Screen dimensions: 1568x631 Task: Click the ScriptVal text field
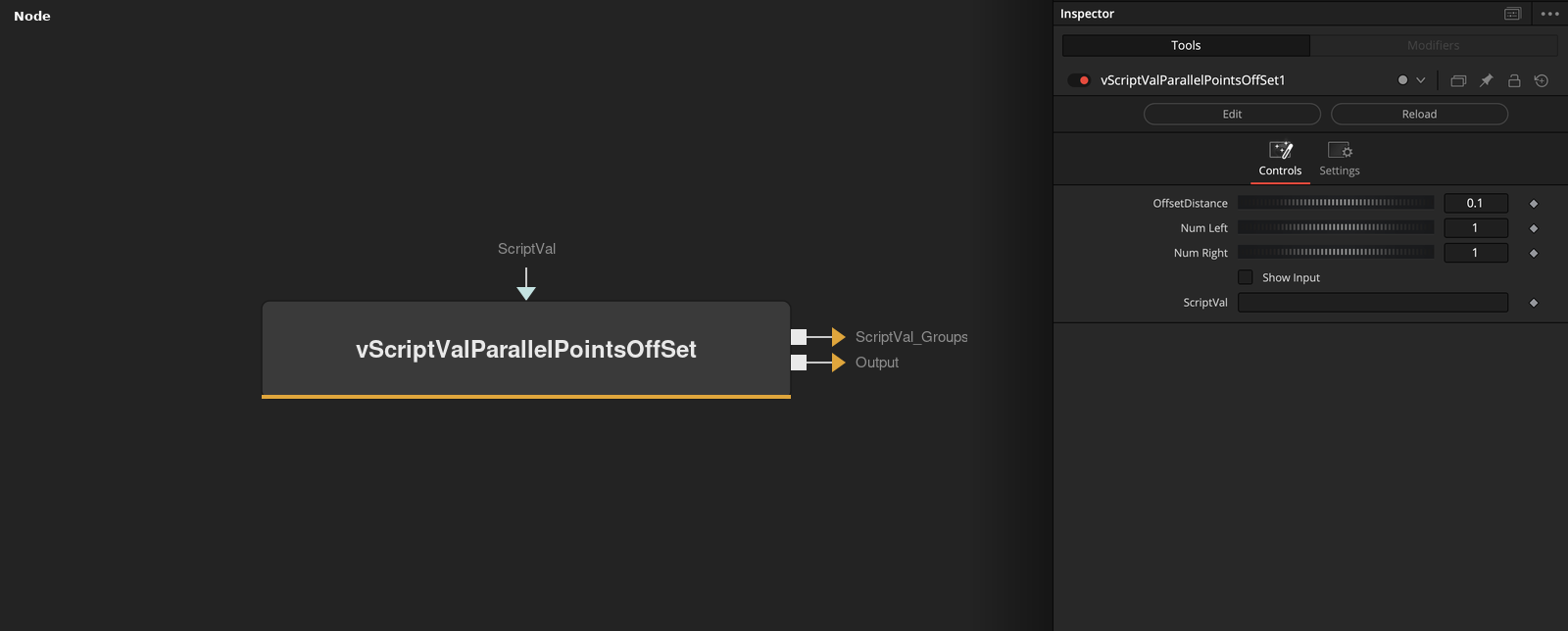(1372, 303)
